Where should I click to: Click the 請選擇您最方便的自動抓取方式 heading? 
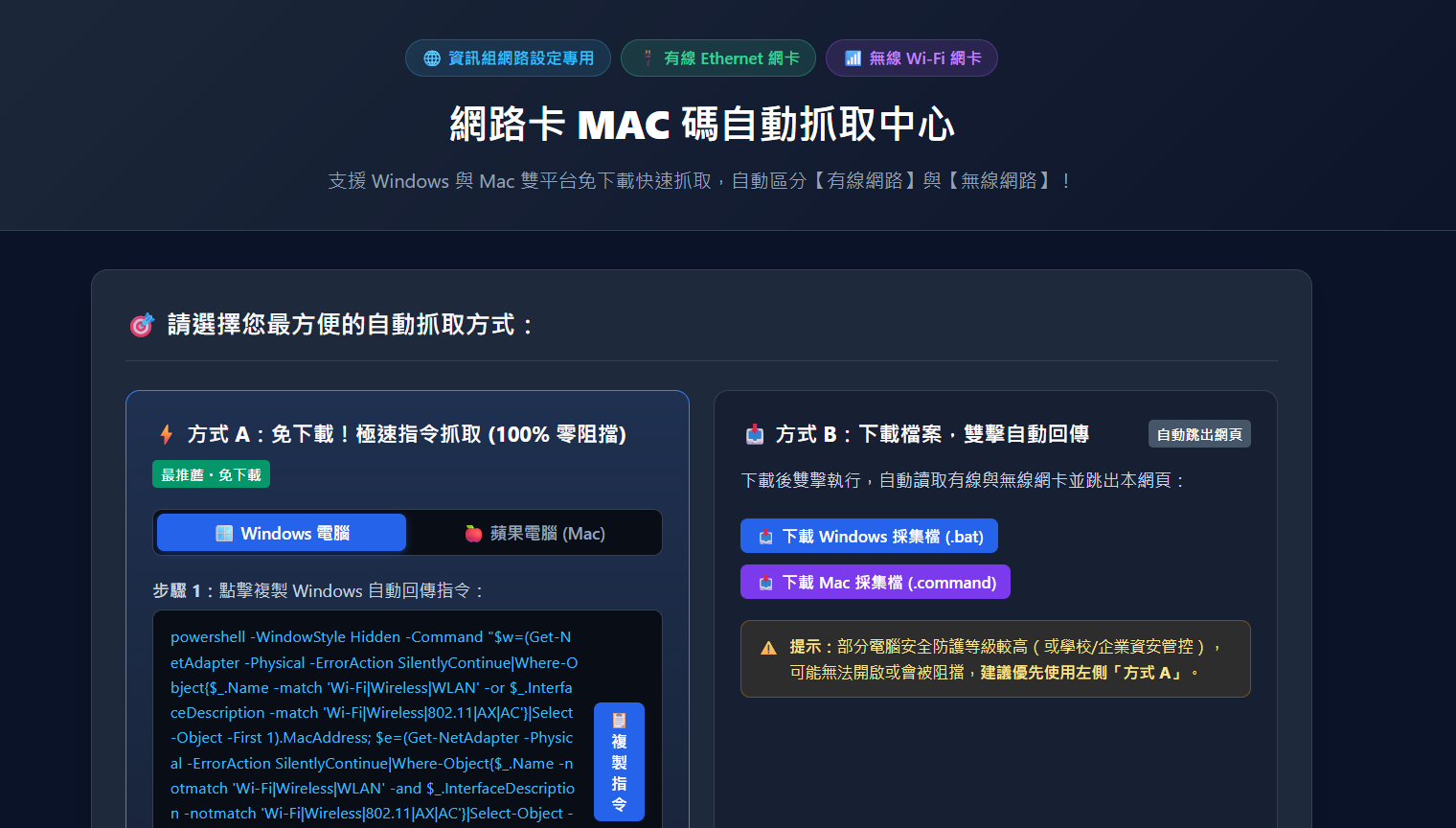(351, 325)
